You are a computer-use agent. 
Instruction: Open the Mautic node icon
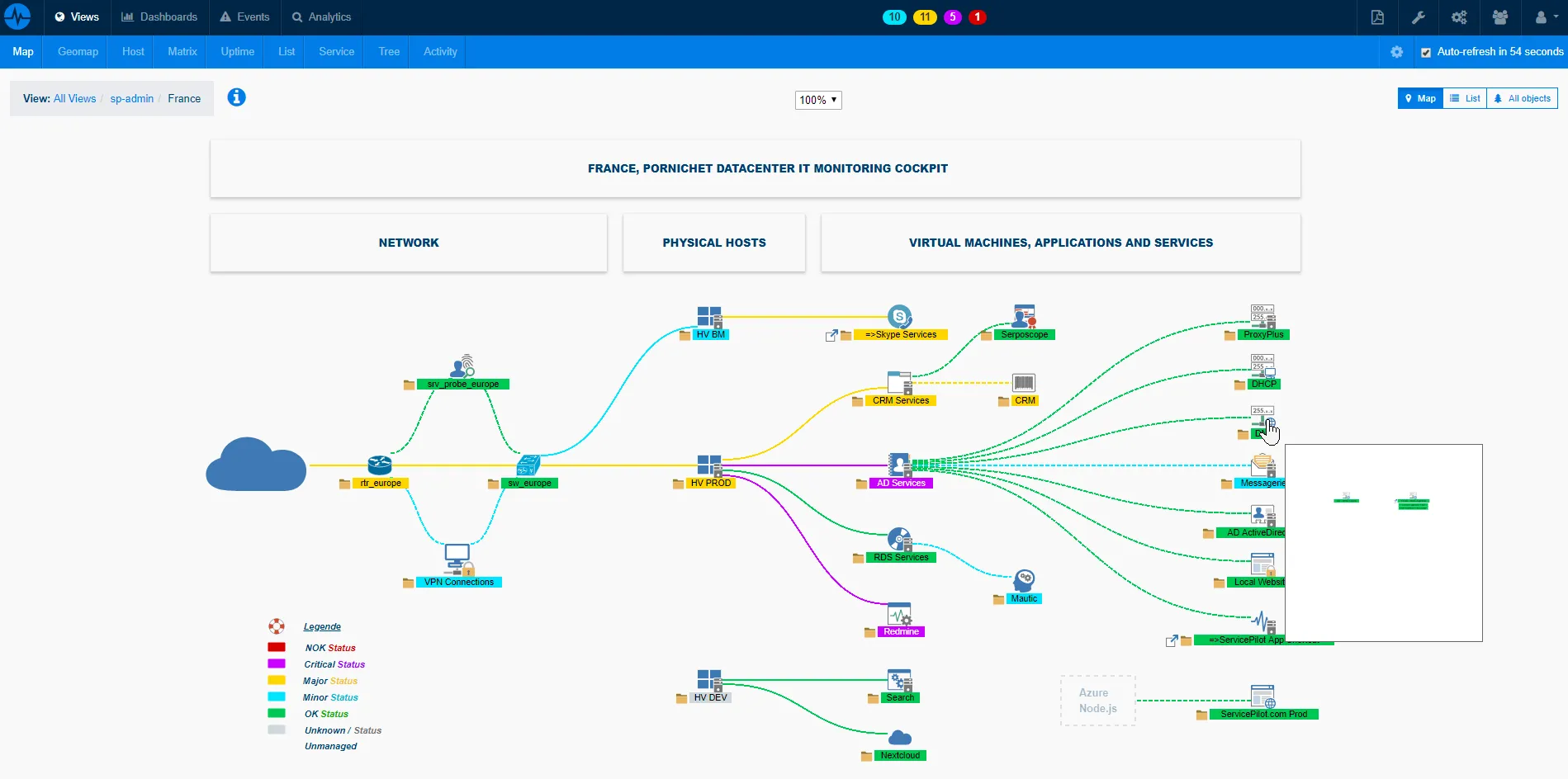tap(1024, 578)
